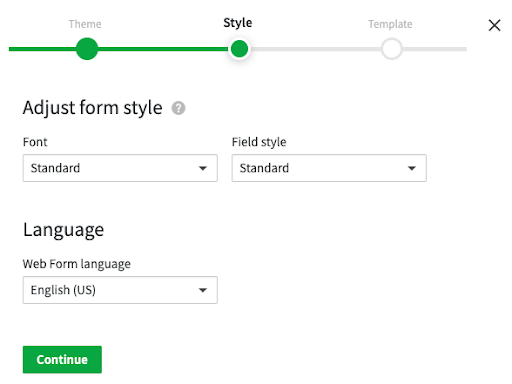The width and height of the screenshot is (512, 384).
Task: Click the Theme step circle
Action: click(x=87, y=49)
